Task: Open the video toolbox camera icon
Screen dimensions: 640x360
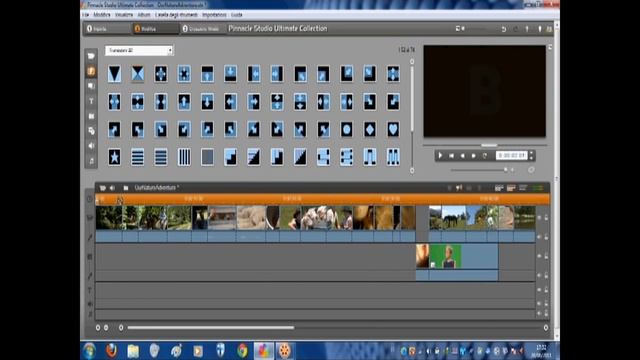Action: [x=102, y=188]
